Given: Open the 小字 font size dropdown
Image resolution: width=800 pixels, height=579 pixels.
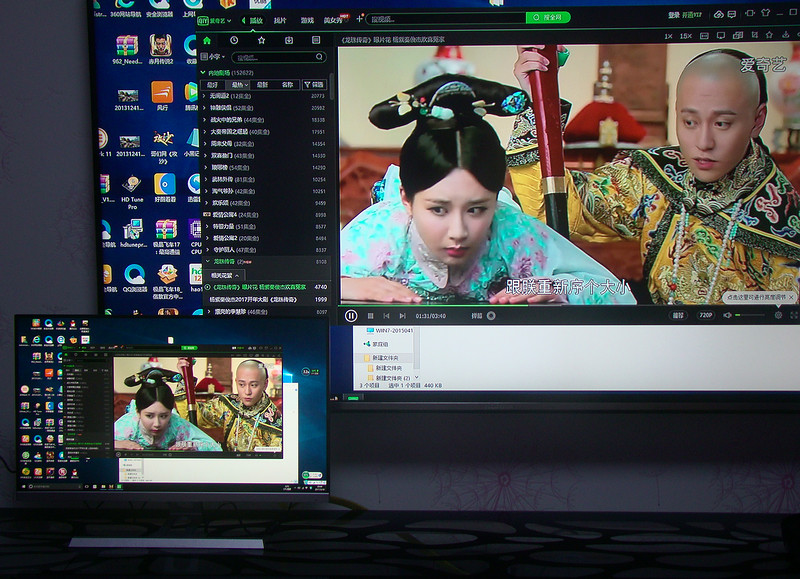Looking at the screenshot, I should click(x=213, y=57).
